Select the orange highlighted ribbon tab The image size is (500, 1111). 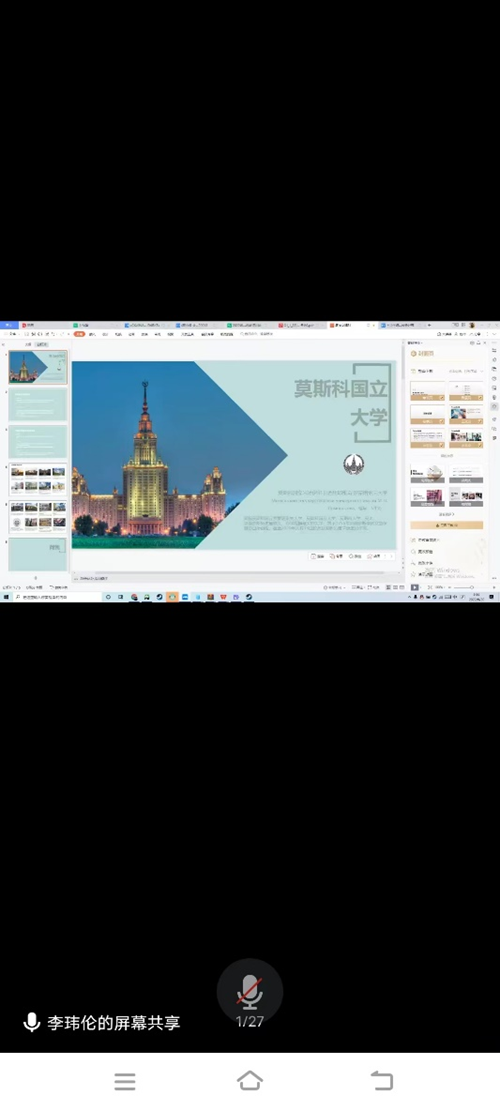coord(79,334)
